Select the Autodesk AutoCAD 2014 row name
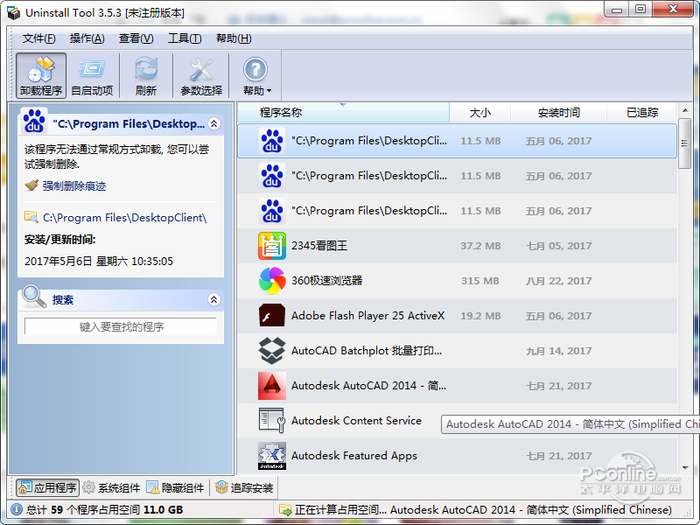 pyautogui.click(x=369, y=386)
